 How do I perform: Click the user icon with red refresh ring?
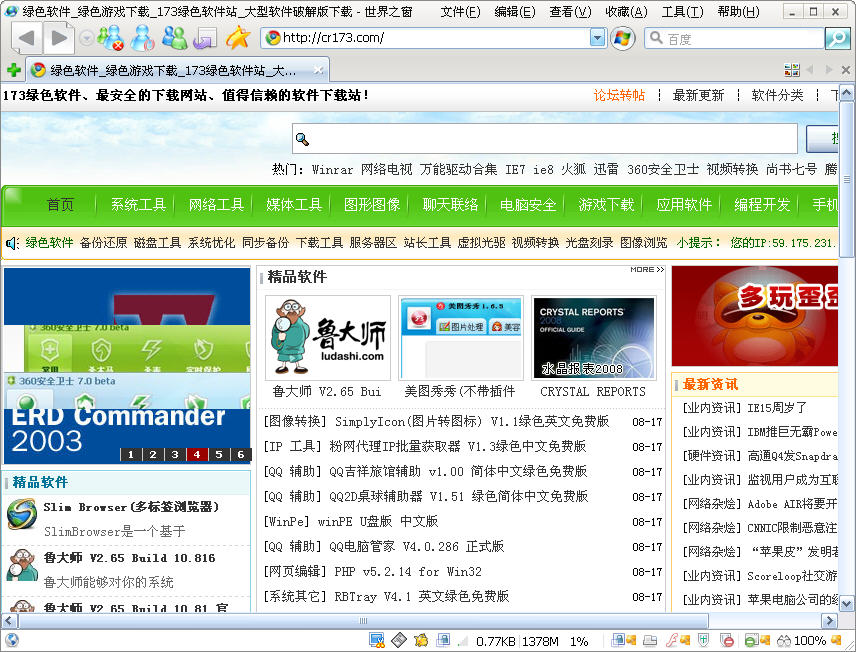point(142,38)
